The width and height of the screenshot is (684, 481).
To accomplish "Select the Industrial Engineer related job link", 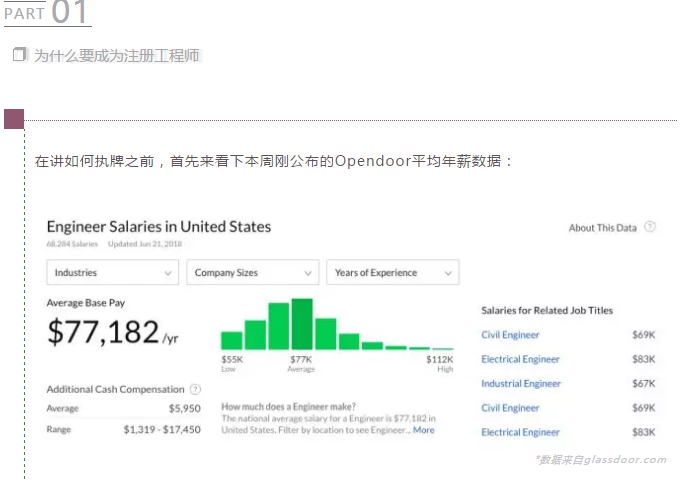I will point(521,384).
